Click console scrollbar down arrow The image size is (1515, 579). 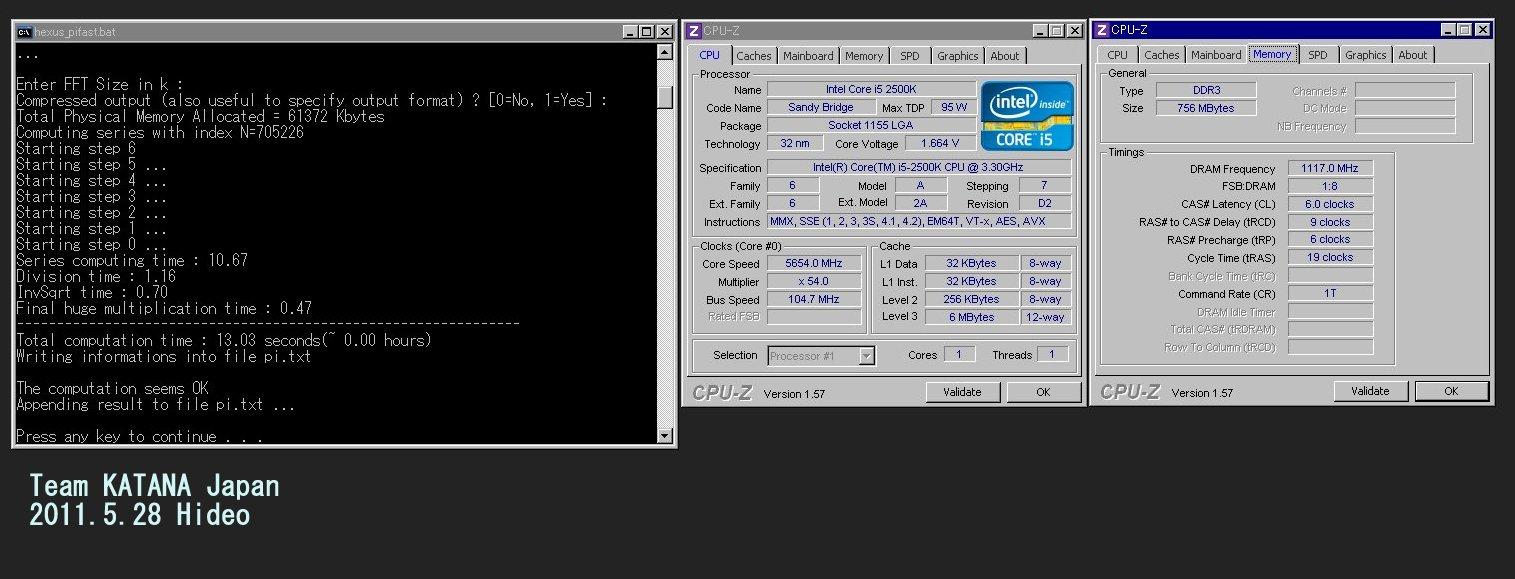[665, 436]
